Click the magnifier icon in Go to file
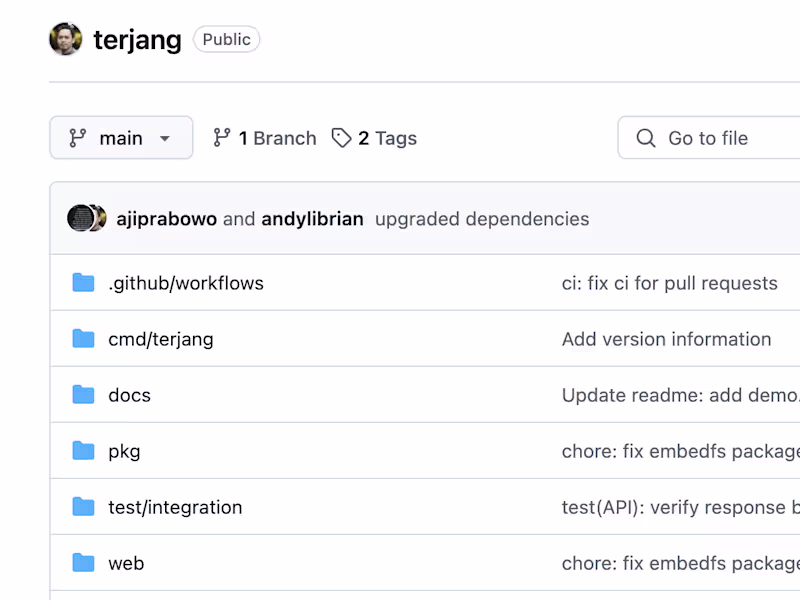This screenshot has width=800, height=600. point(646,138)
